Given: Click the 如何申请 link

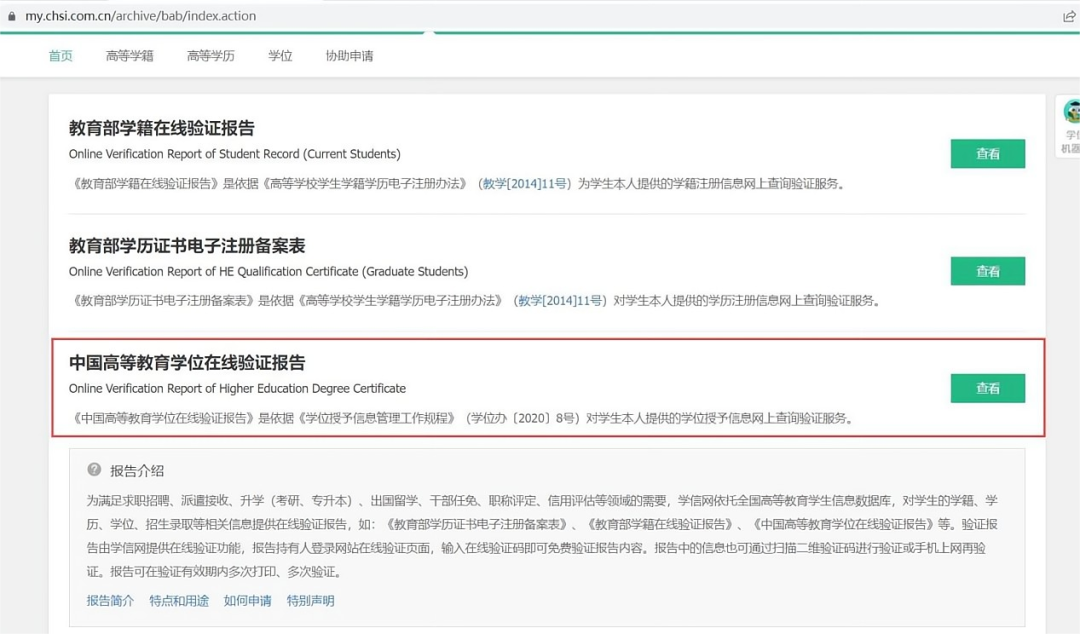Looking at the screenshot, I should tap(247, 603).
